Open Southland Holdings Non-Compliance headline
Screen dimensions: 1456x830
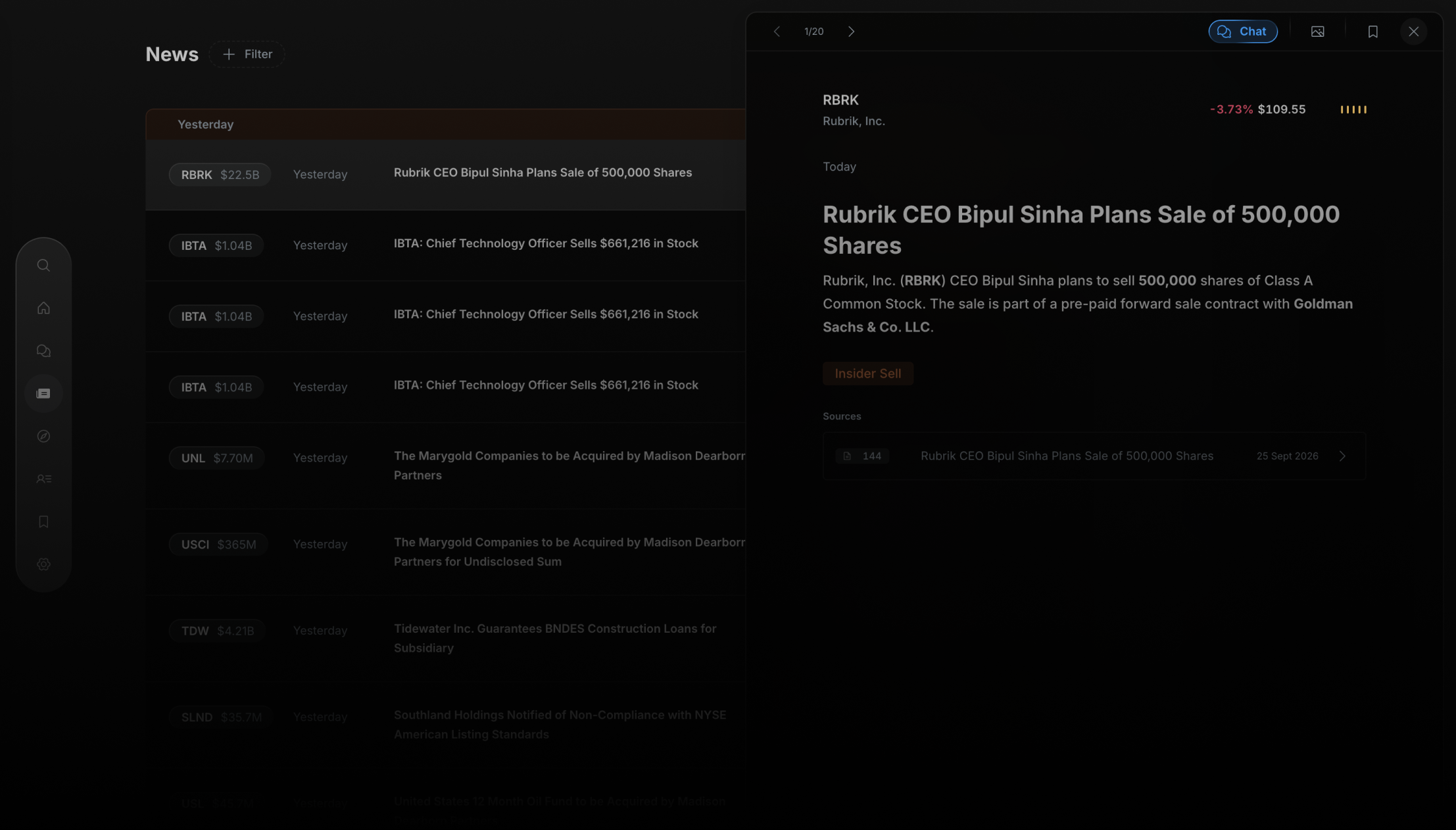(560, 724)
